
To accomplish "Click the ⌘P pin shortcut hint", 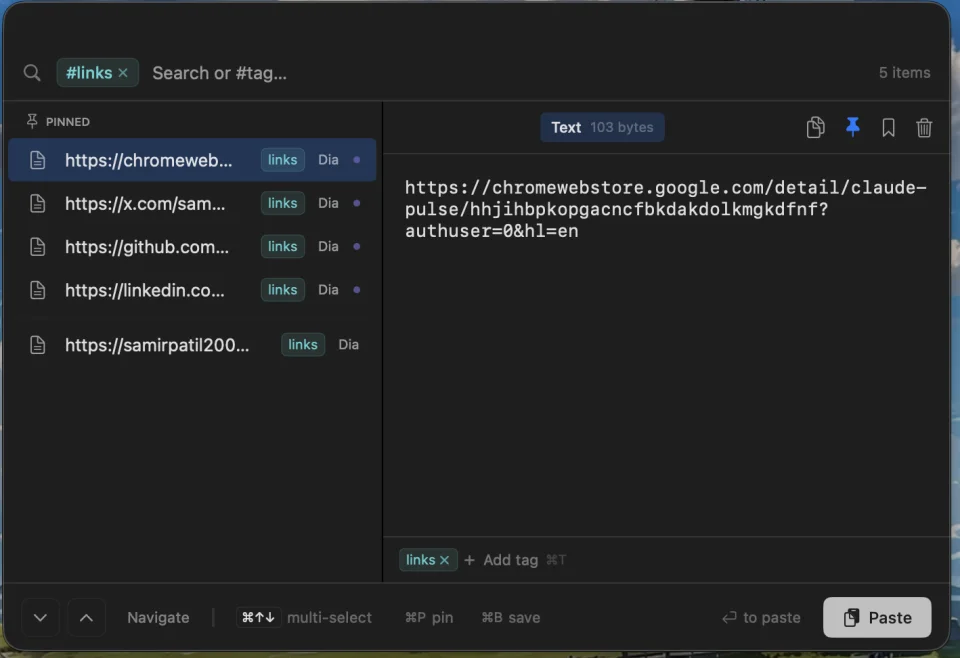I will tap(429, 618).
